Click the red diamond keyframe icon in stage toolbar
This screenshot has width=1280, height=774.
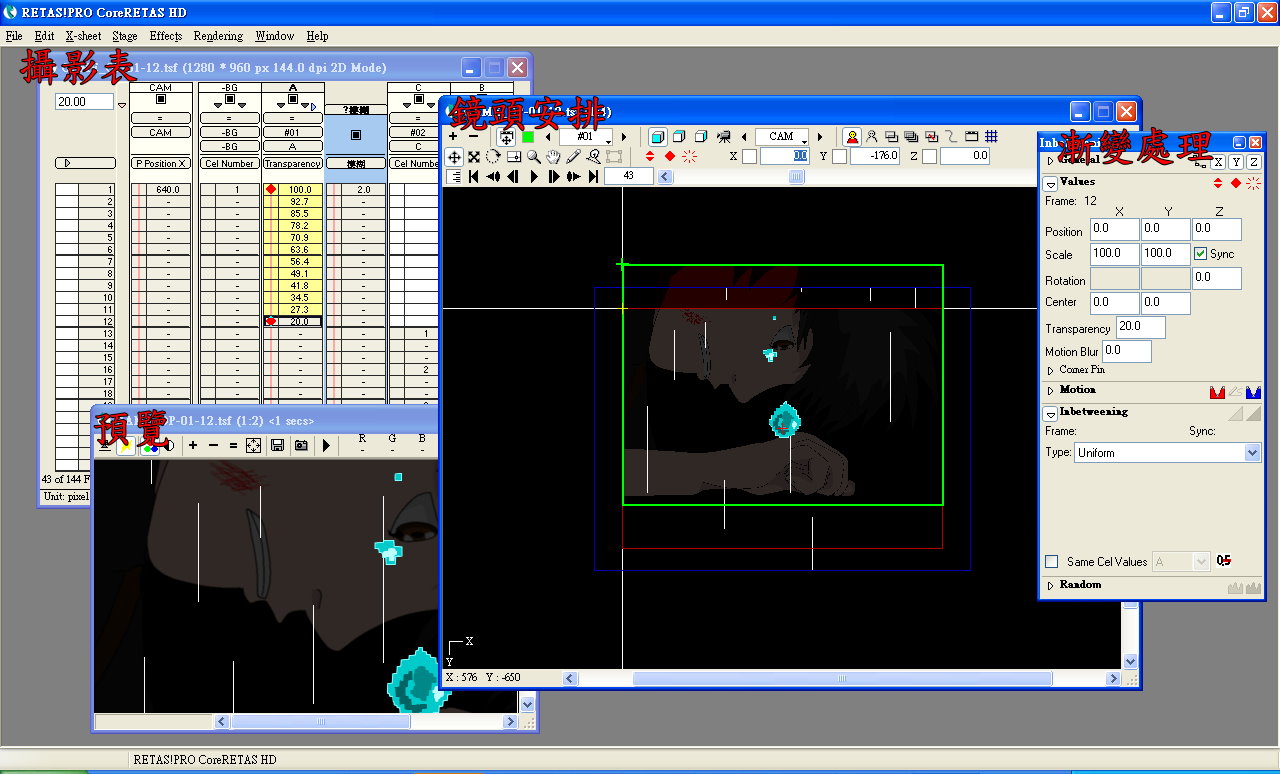tap(669, 156)
